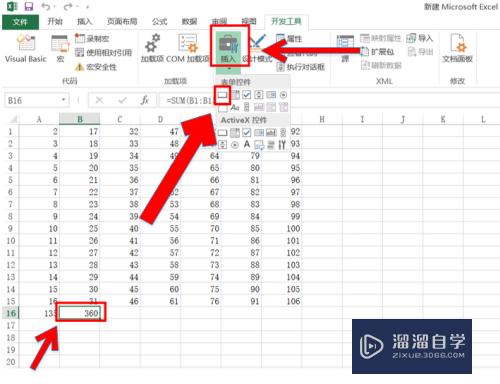
Task: Select ActiveX Toggle Button icon
Action: pyautogui.click(x=271, y=145)
